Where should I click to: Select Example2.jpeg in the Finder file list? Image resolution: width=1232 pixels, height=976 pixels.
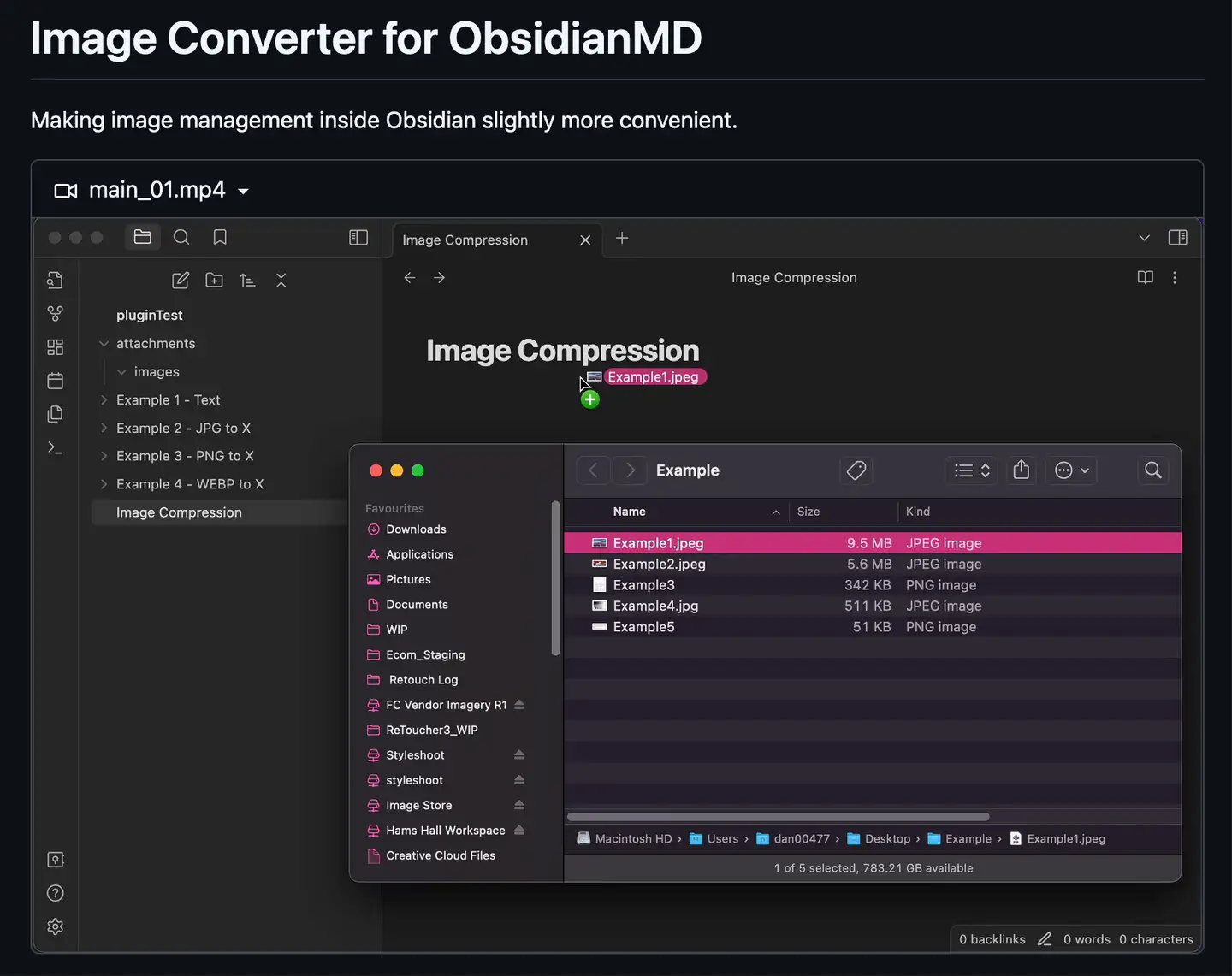point(873,565)
